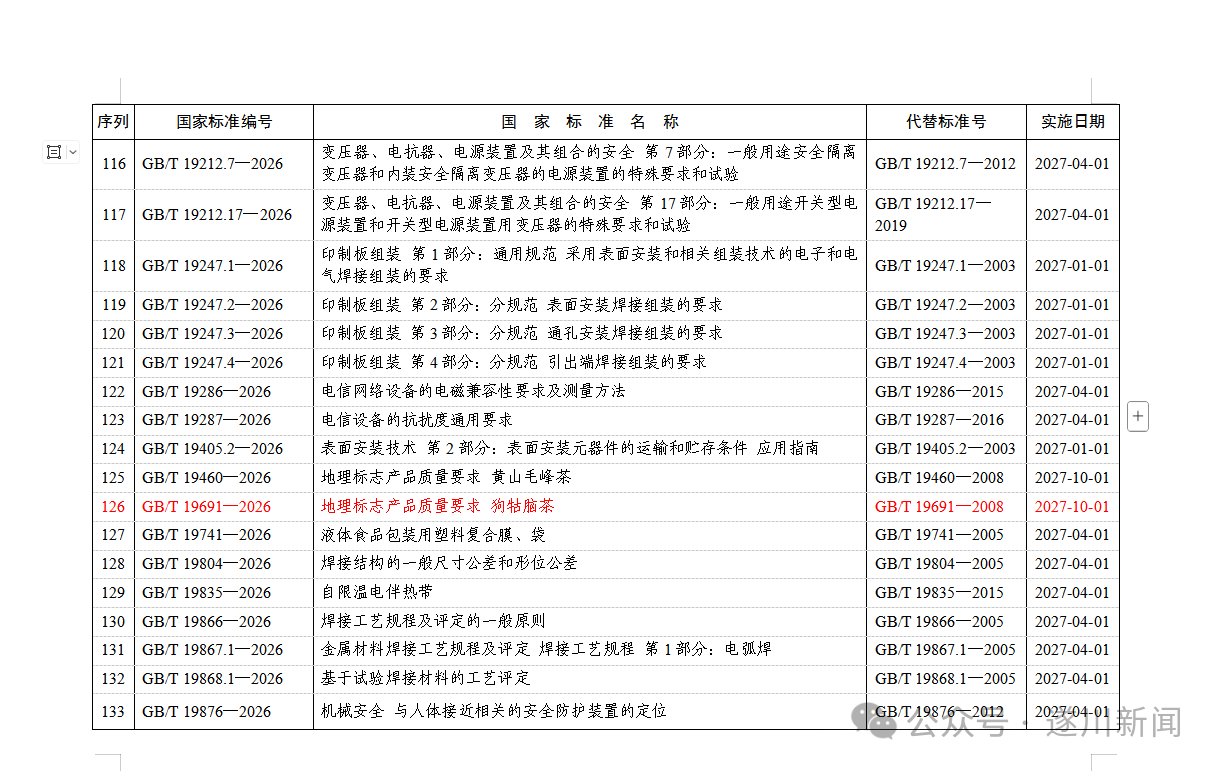Screen dimensions: 1222x771
Task: Open the dropdown arrow next to the layout icon
Action: point(72,152)
